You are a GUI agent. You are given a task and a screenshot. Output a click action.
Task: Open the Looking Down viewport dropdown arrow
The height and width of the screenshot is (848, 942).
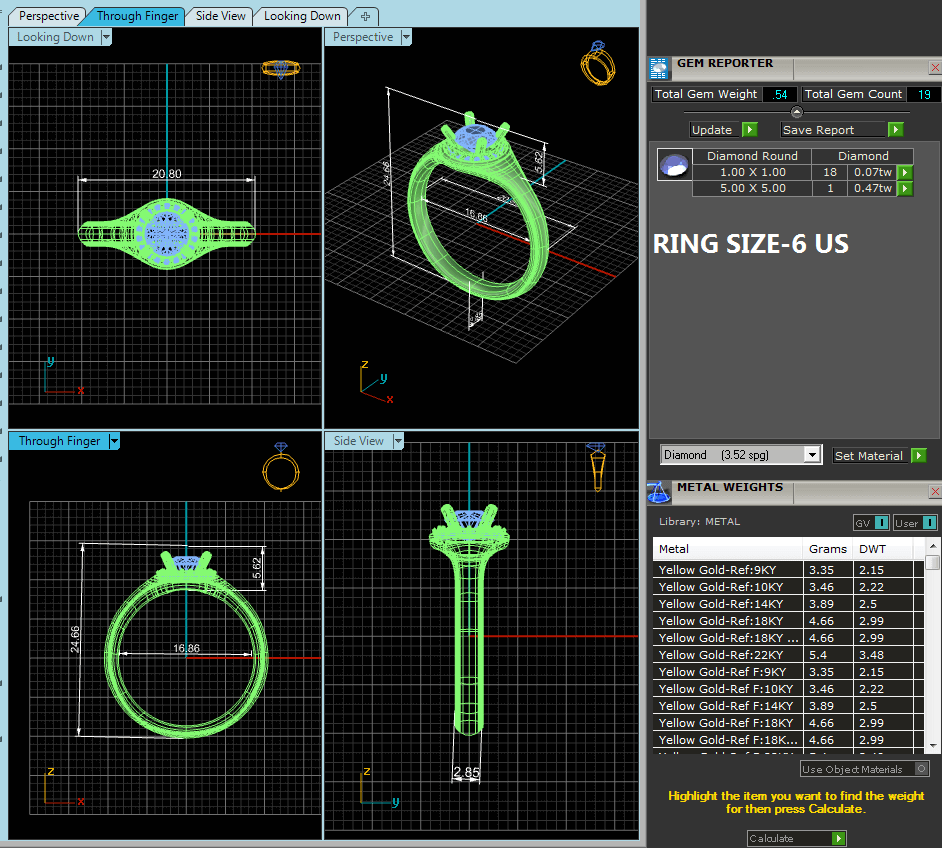106,37
